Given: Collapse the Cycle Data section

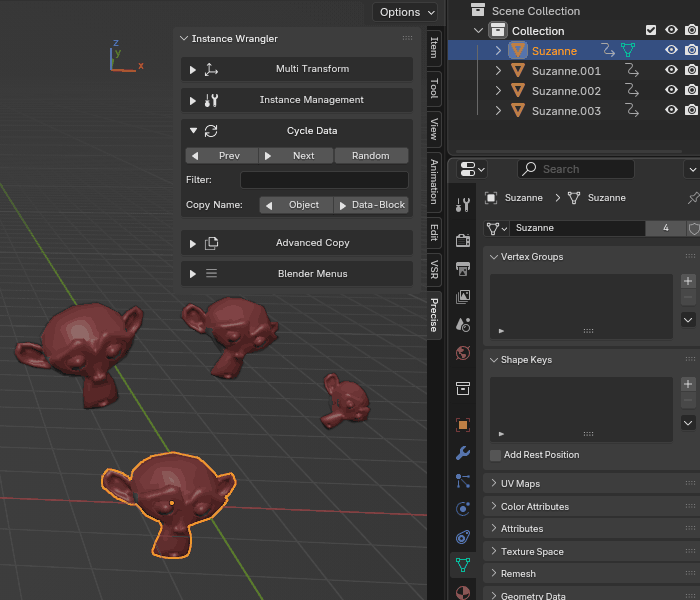Looking at the screenshot, I should pos(193,131).
